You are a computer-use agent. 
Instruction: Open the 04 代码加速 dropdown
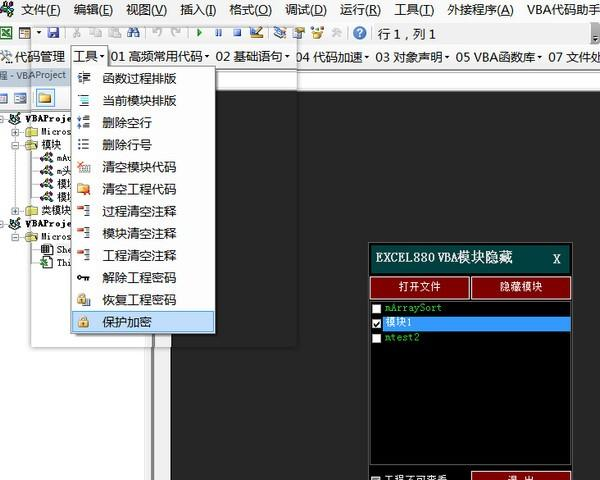(333, 57)
